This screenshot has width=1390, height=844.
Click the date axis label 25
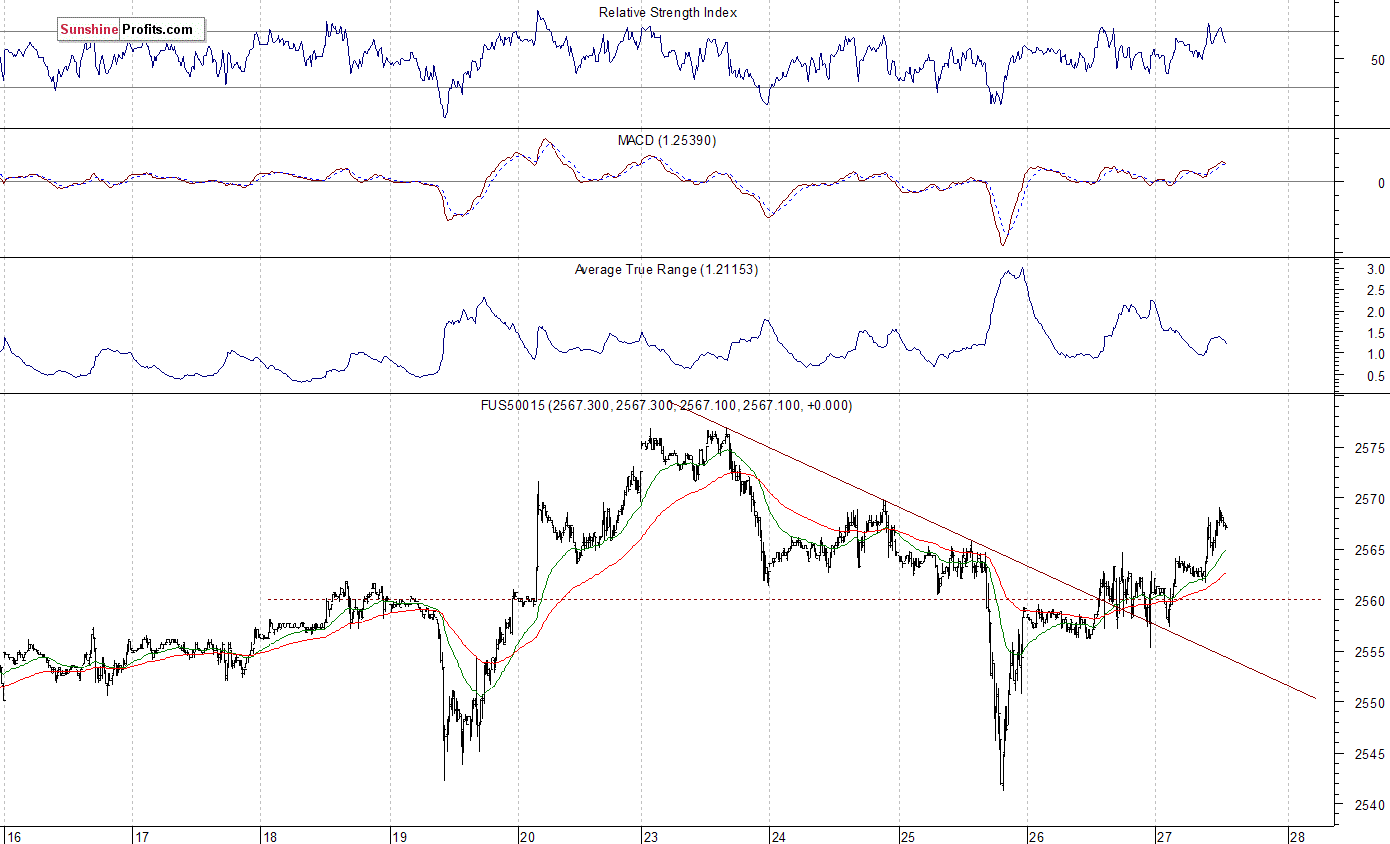click(x=908, y=836)
